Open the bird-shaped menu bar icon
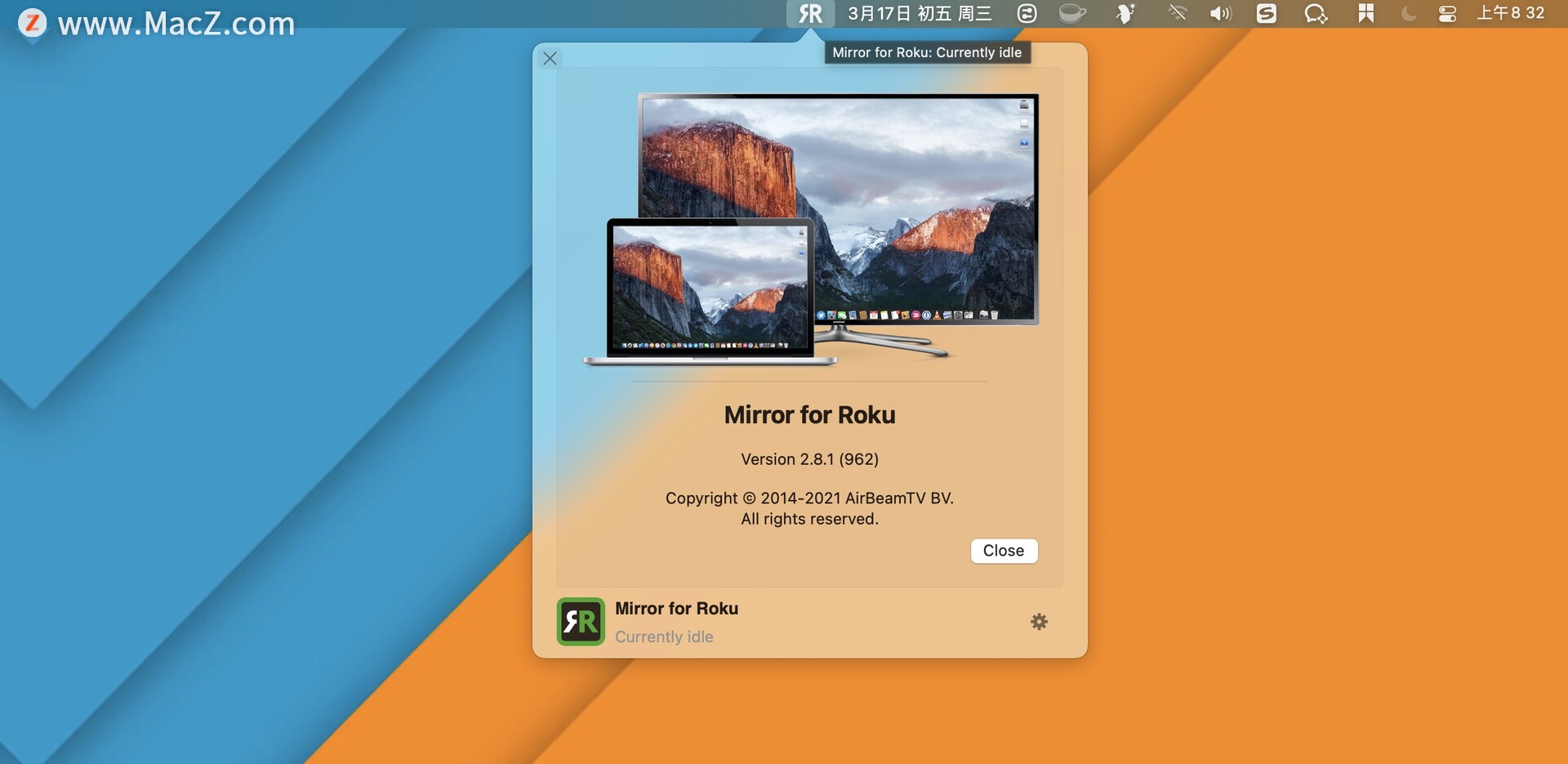 1125,13
